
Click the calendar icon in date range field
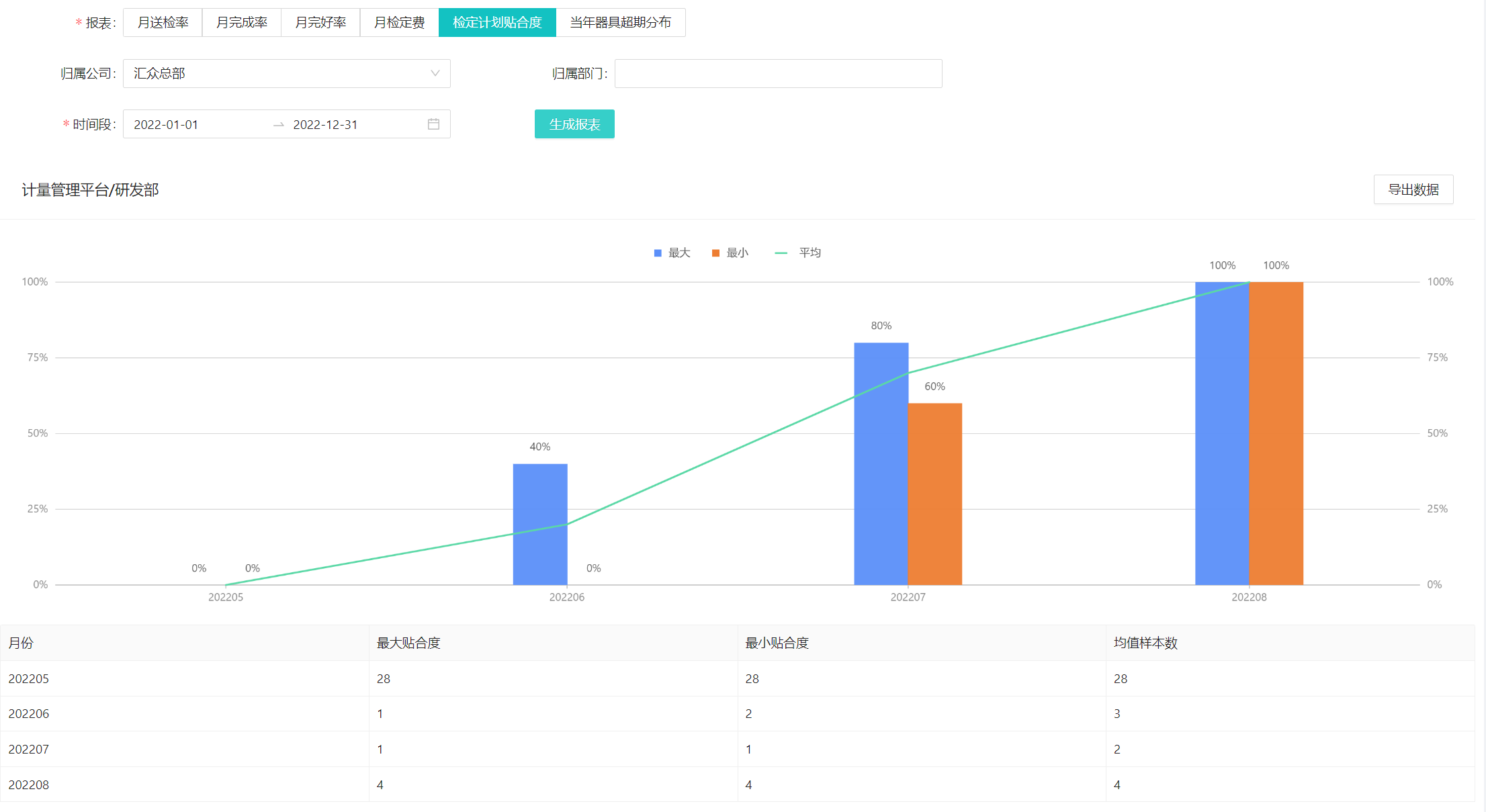click(433, 124)
